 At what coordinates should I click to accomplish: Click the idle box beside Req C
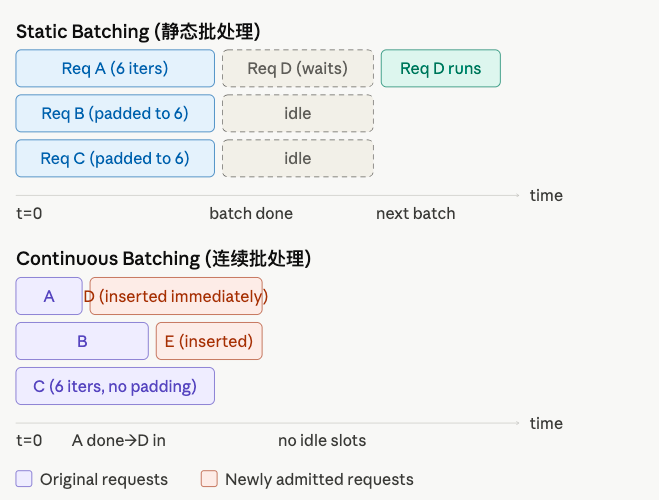[x=297, y=159]
